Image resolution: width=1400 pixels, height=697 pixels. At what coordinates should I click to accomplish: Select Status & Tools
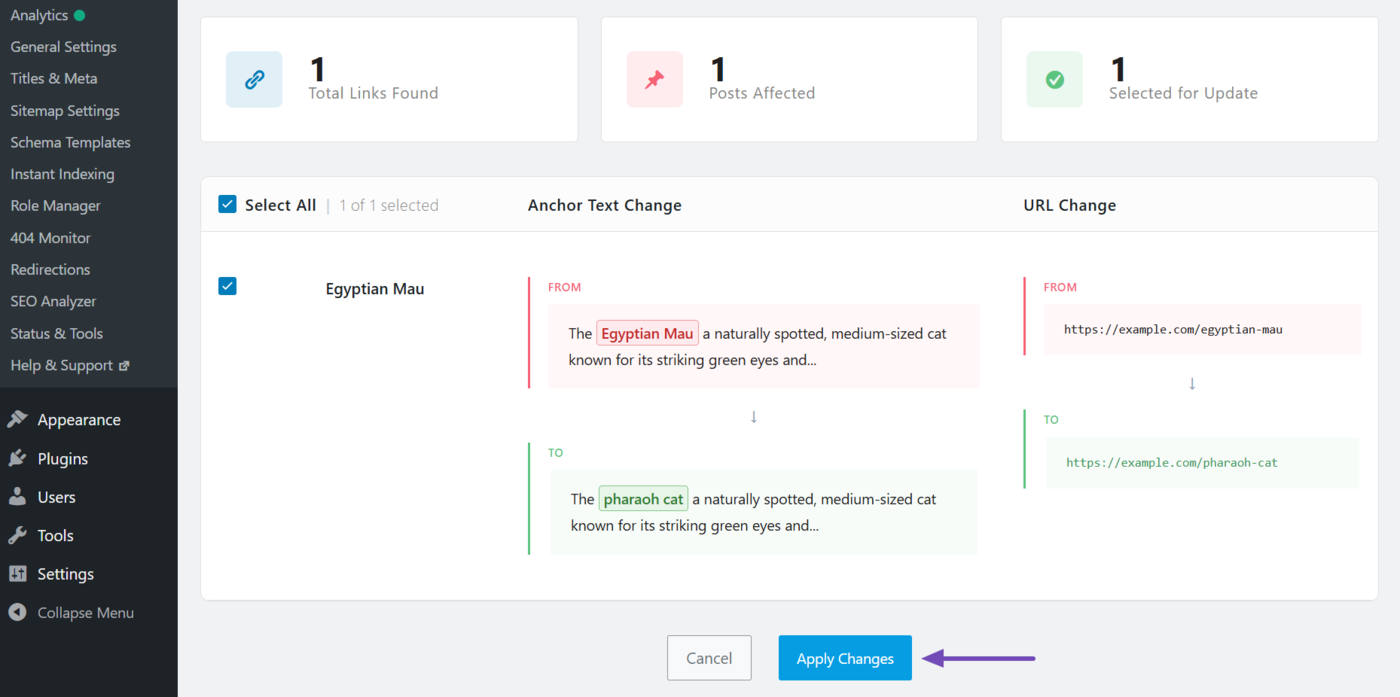[x=56, y=333]
